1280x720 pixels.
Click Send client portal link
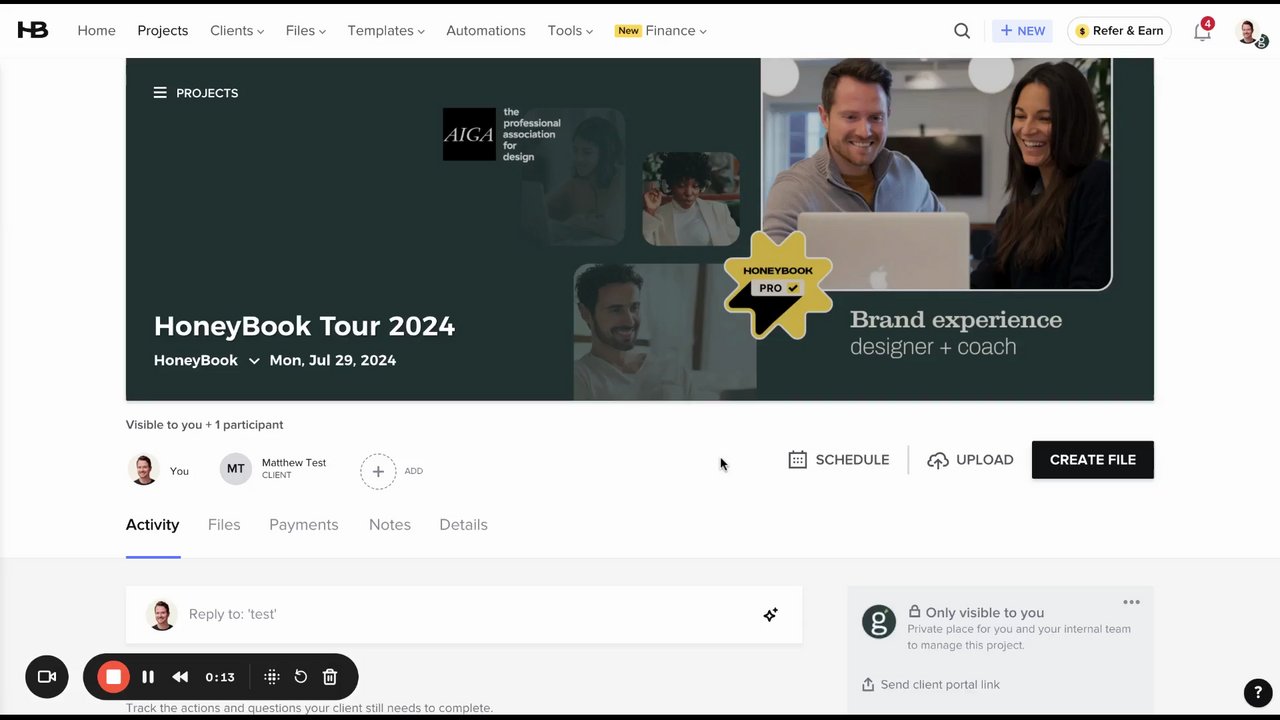click(940, 685)
